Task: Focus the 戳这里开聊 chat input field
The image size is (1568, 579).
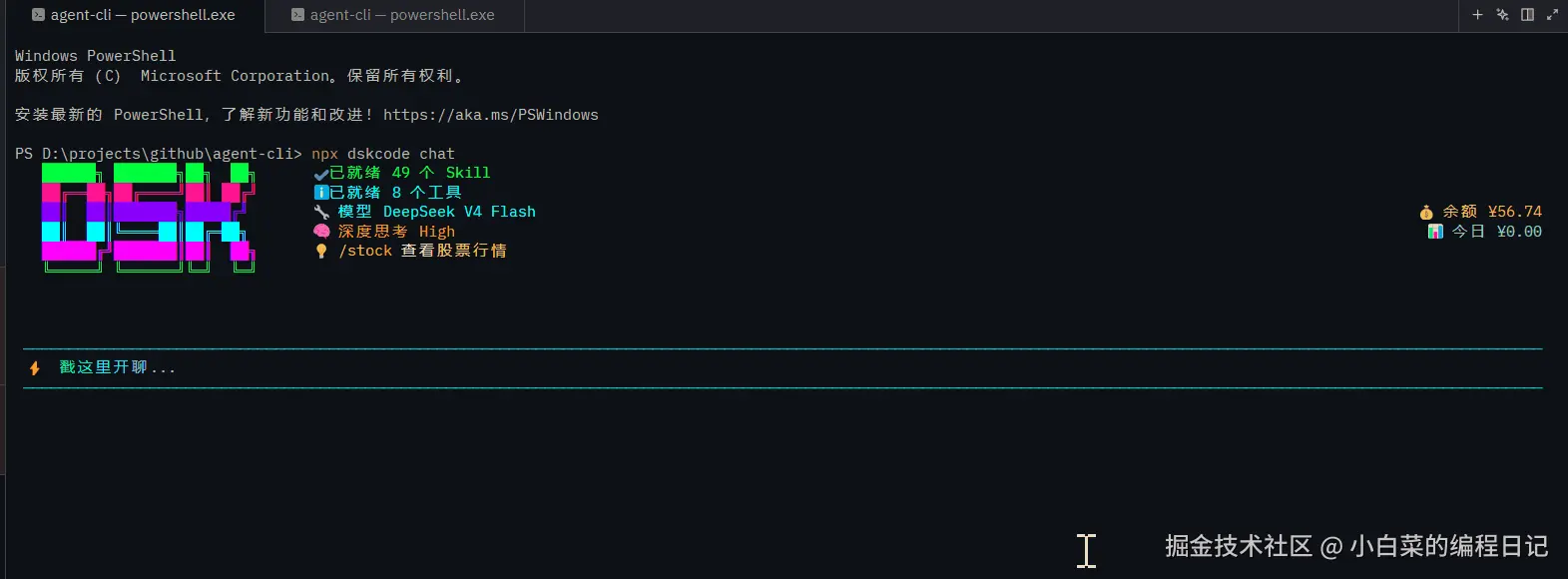Action: (783, 368)
